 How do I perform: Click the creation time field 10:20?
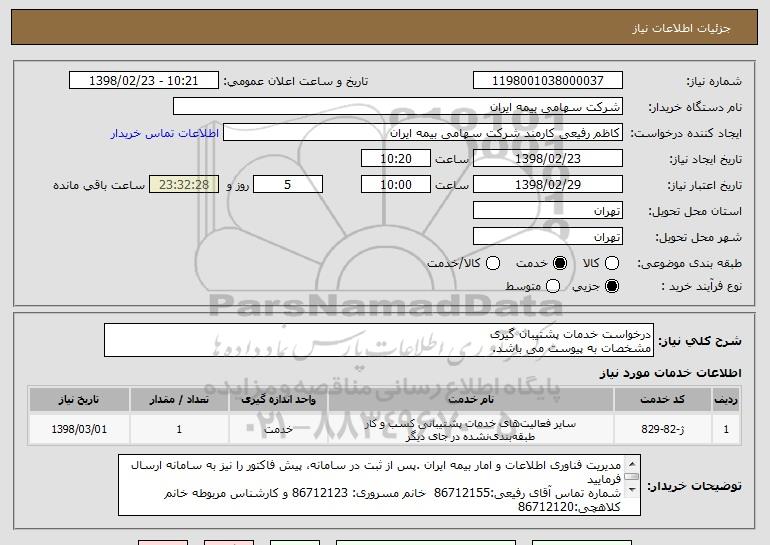point(396,159)
